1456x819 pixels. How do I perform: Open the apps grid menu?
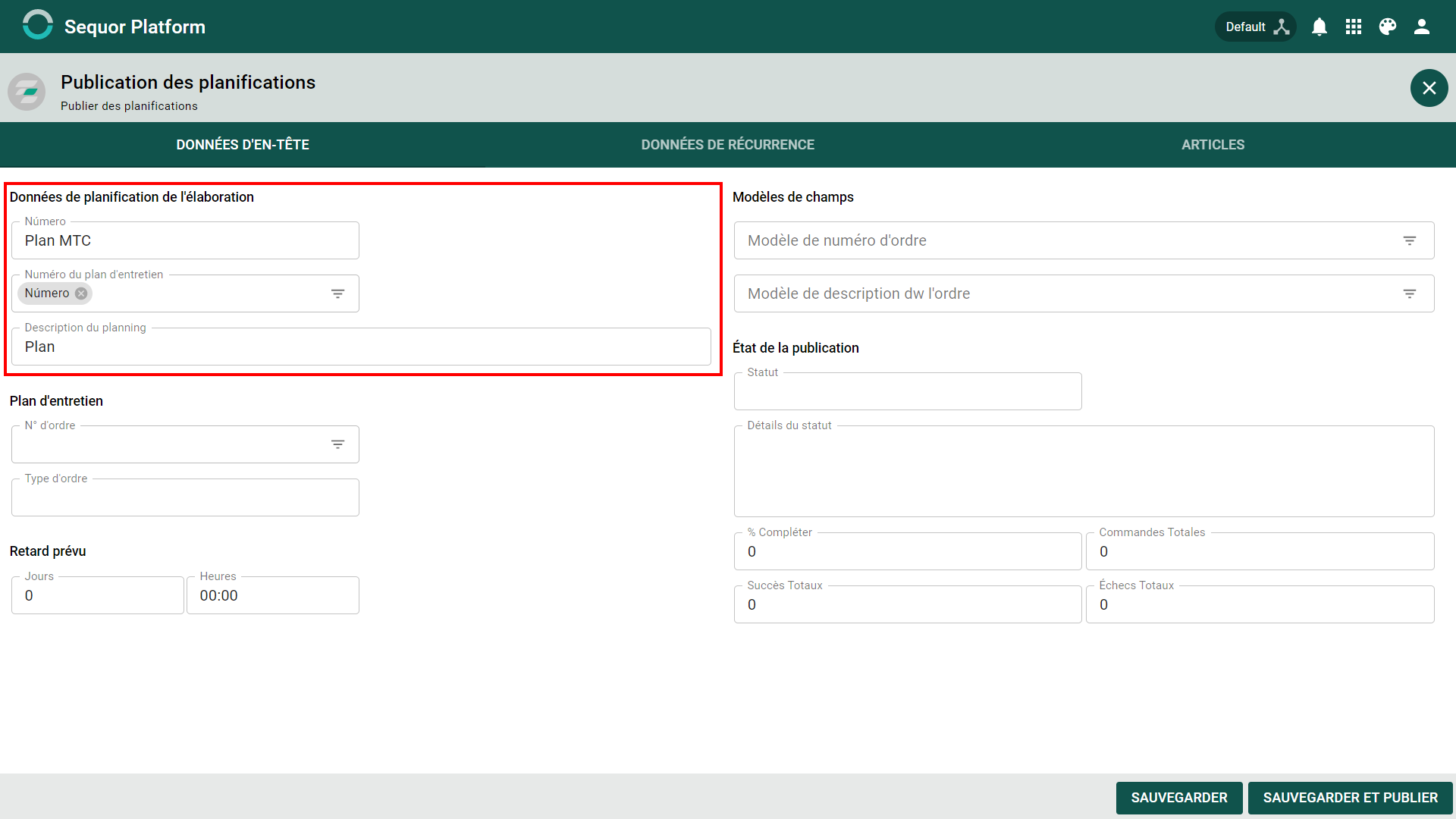1354,27
